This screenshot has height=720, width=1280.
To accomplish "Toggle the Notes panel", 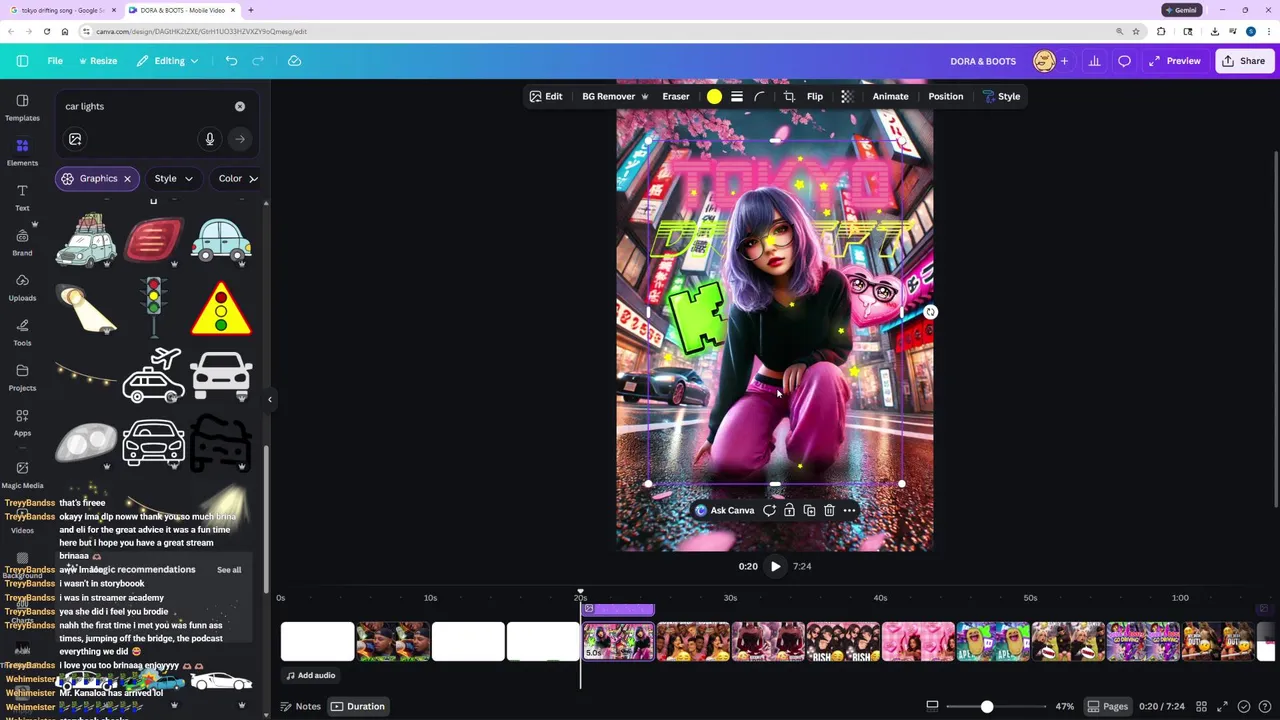I will [301, 706].
